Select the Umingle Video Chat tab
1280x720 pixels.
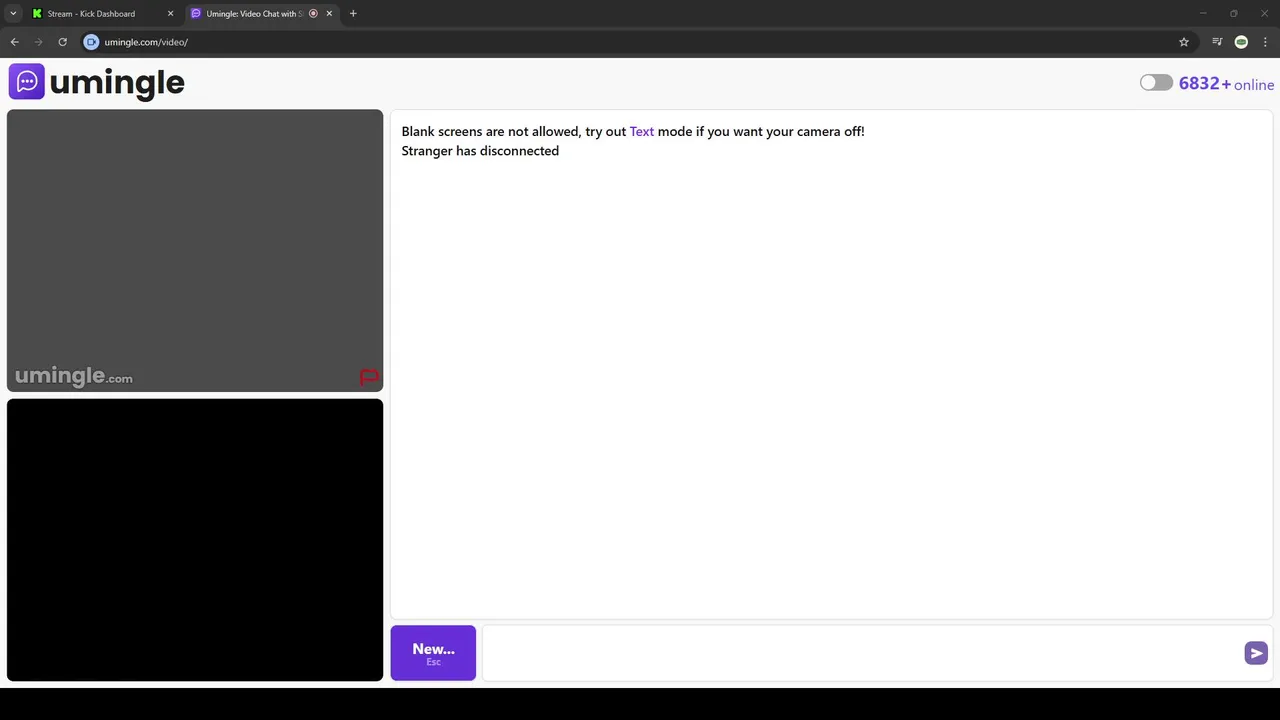pos(262,14)
